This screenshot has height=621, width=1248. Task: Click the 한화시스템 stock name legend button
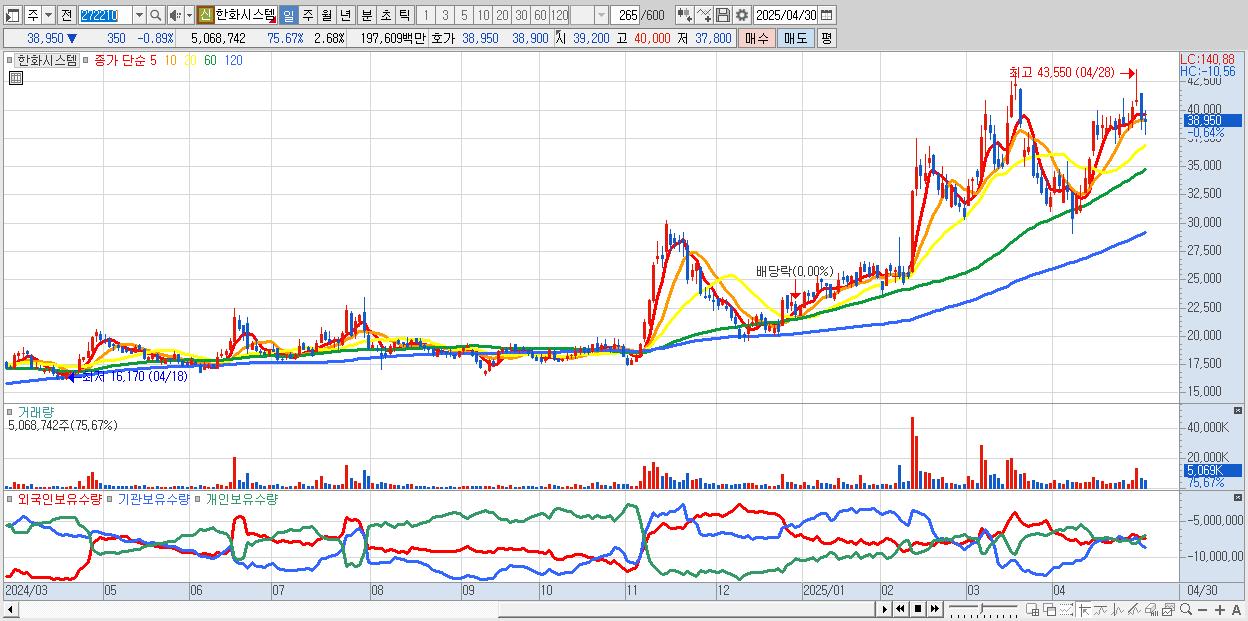pyautogui.click(x=48, y=60)
